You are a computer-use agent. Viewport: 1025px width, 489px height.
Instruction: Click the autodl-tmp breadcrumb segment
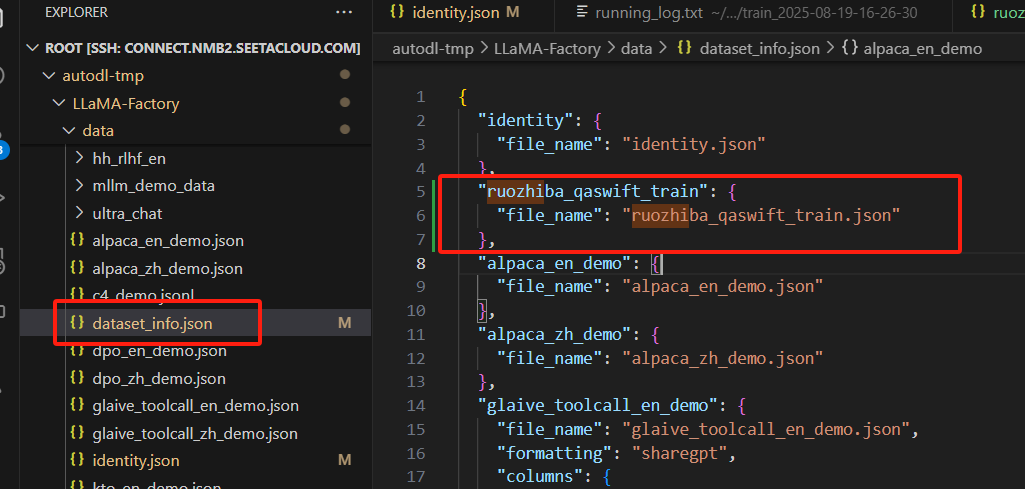433,49
